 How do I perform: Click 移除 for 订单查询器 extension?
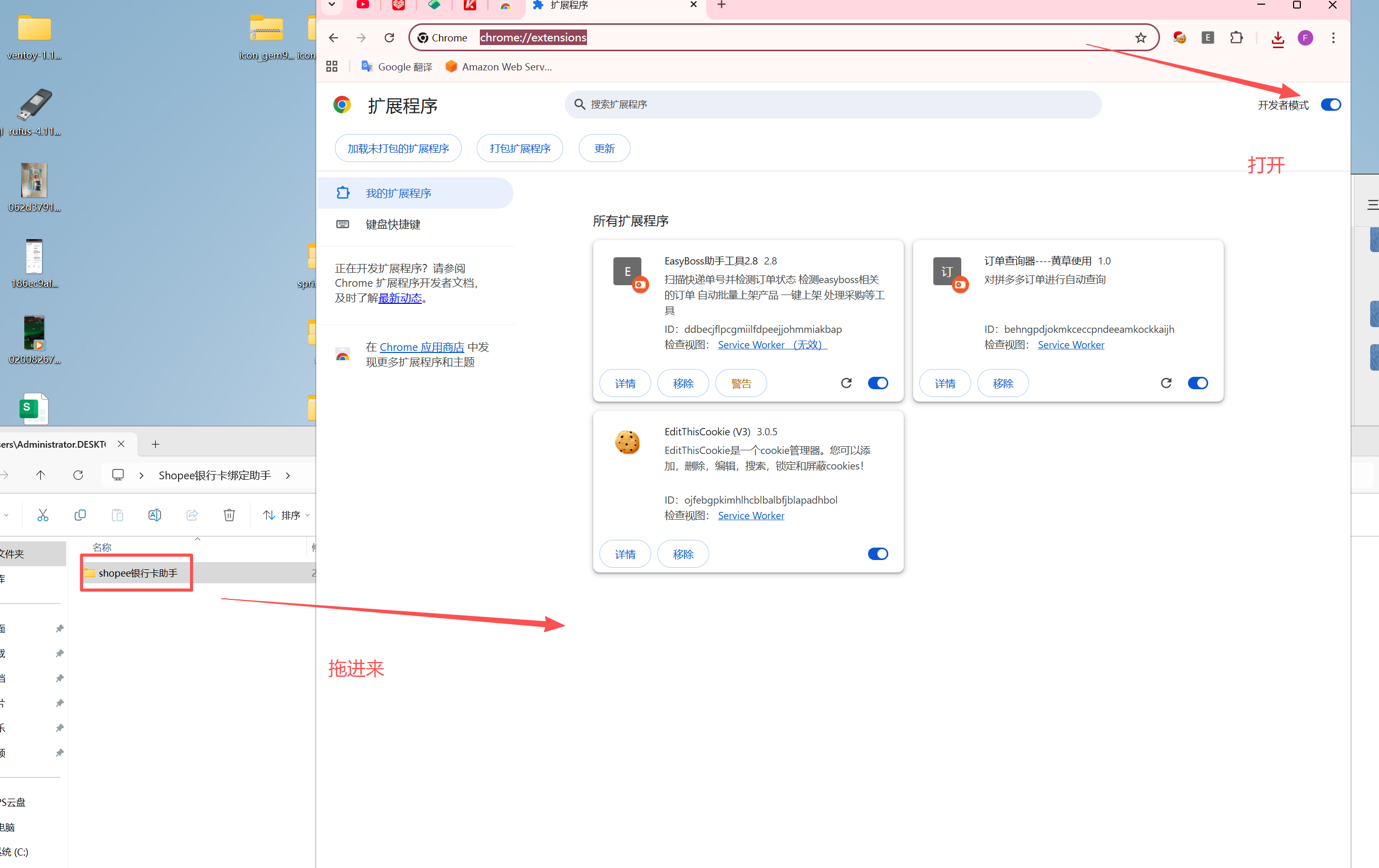coord(1002,383)
